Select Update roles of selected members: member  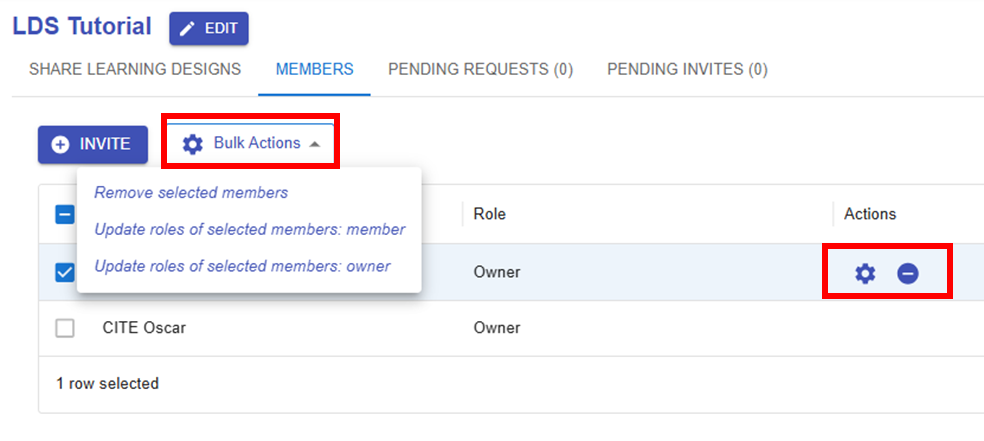pos(249,230)
